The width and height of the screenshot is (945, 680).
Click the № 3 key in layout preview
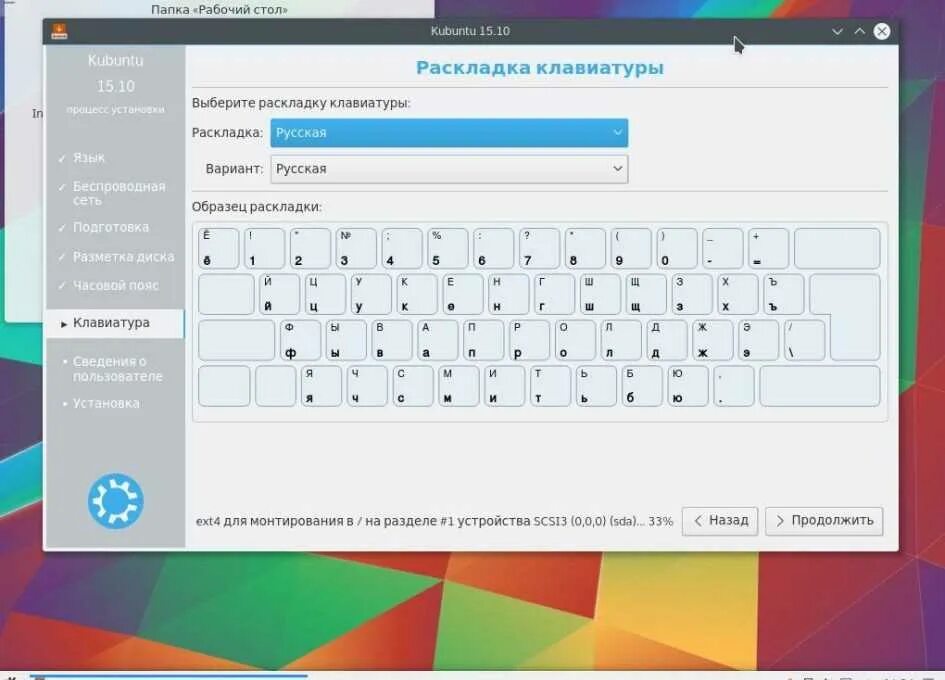pos(356,248)
